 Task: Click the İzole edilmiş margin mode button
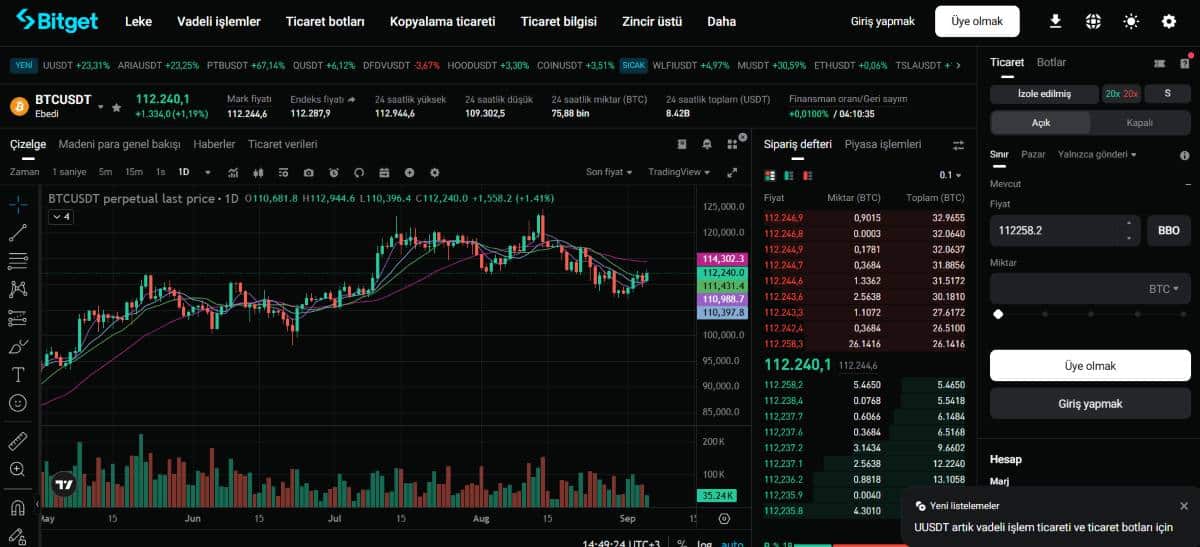click(x=1044, y=93)
